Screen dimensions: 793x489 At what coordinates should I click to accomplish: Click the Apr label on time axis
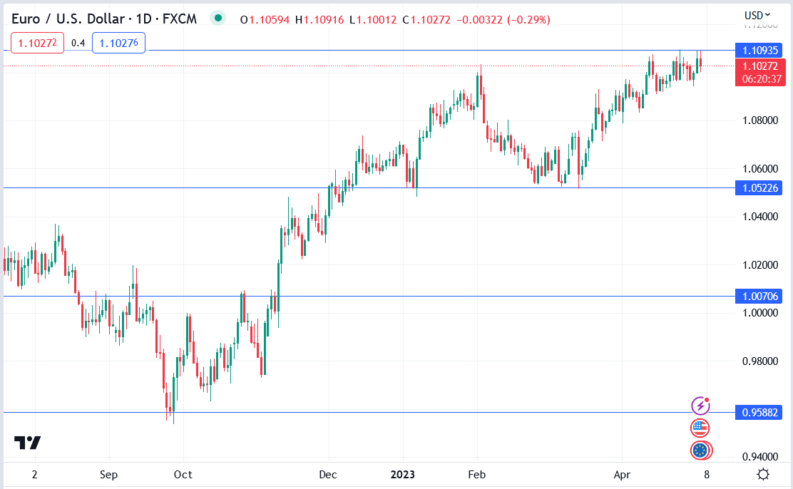622,474
